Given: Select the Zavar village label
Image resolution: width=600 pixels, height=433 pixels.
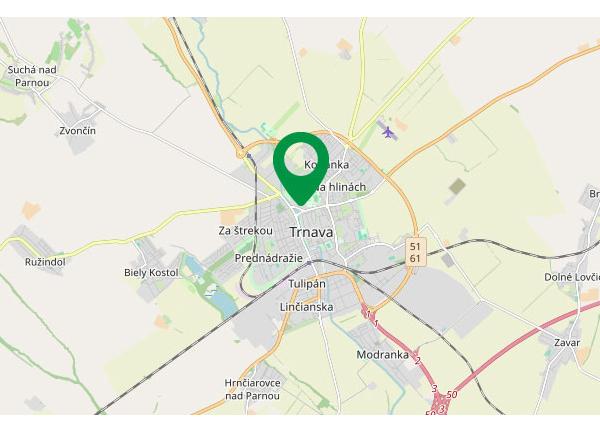Looking at the screenshot, I should (567, 343).
